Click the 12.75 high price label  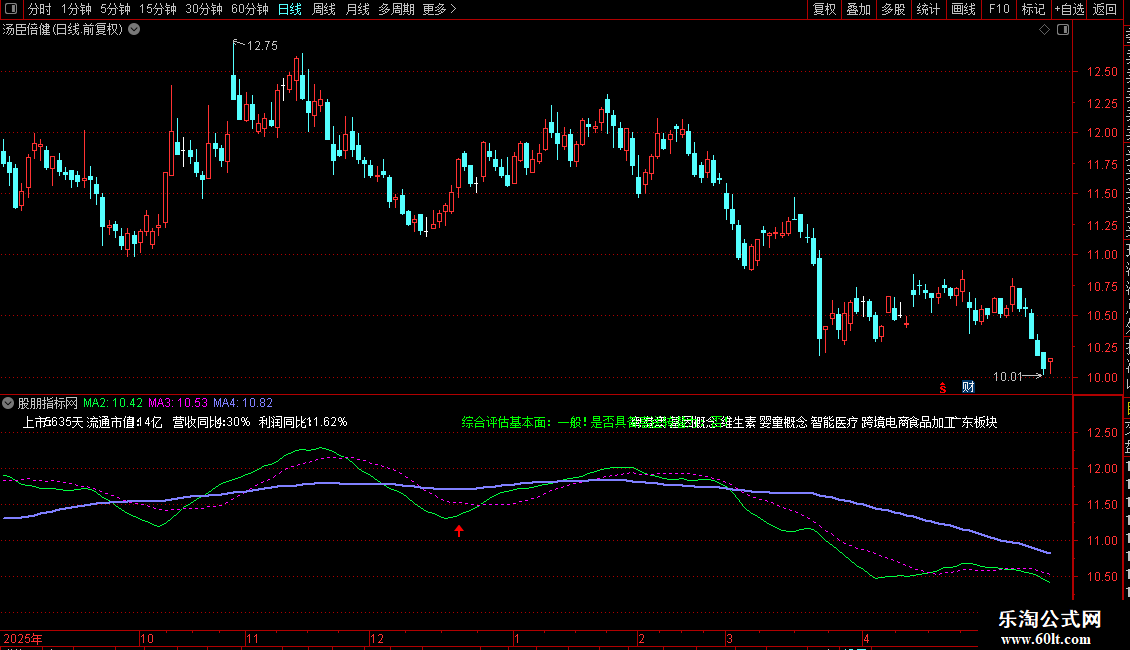click(x=262, y=46)
